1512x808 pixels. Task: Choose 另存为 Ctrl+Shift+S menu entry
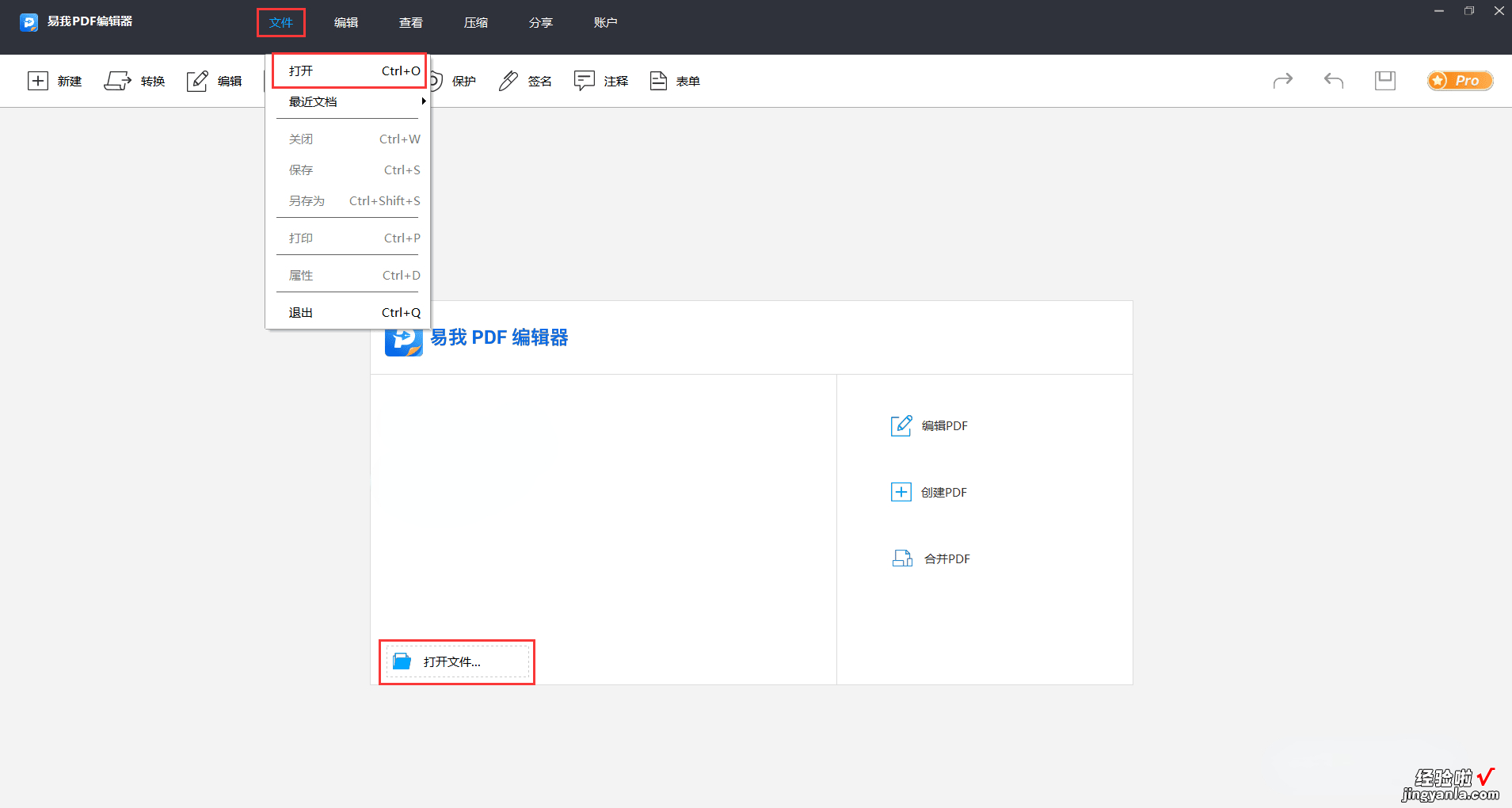click(349, 201)
